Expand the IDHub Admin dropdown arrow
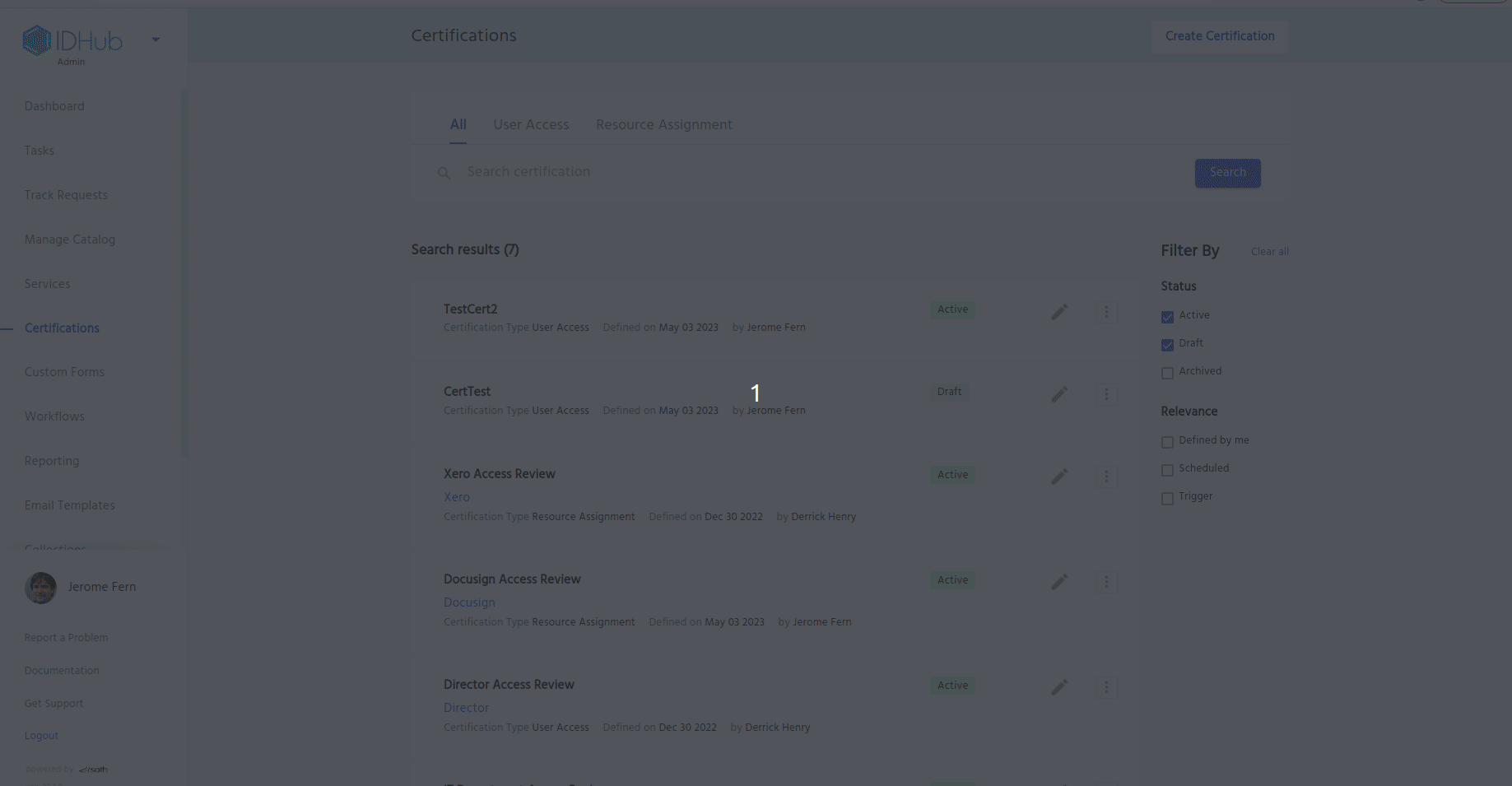 click(x=156, y=40)
